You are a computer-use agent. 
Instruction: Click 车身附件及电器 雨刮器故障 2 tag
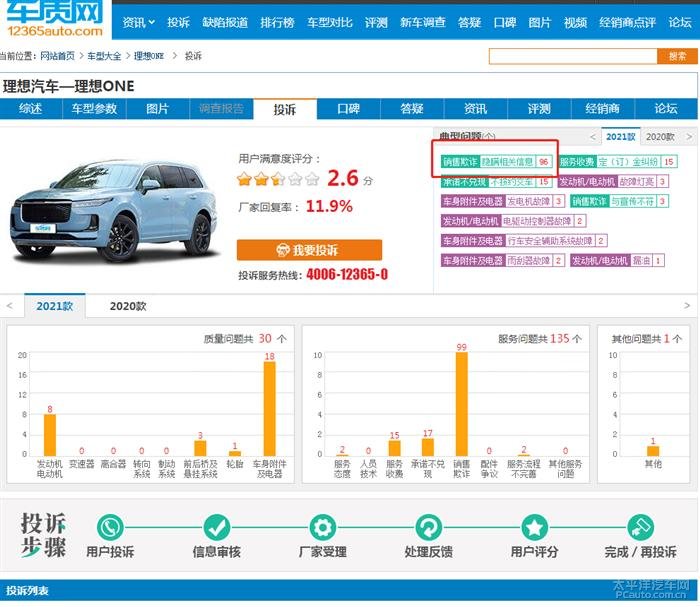502,260
